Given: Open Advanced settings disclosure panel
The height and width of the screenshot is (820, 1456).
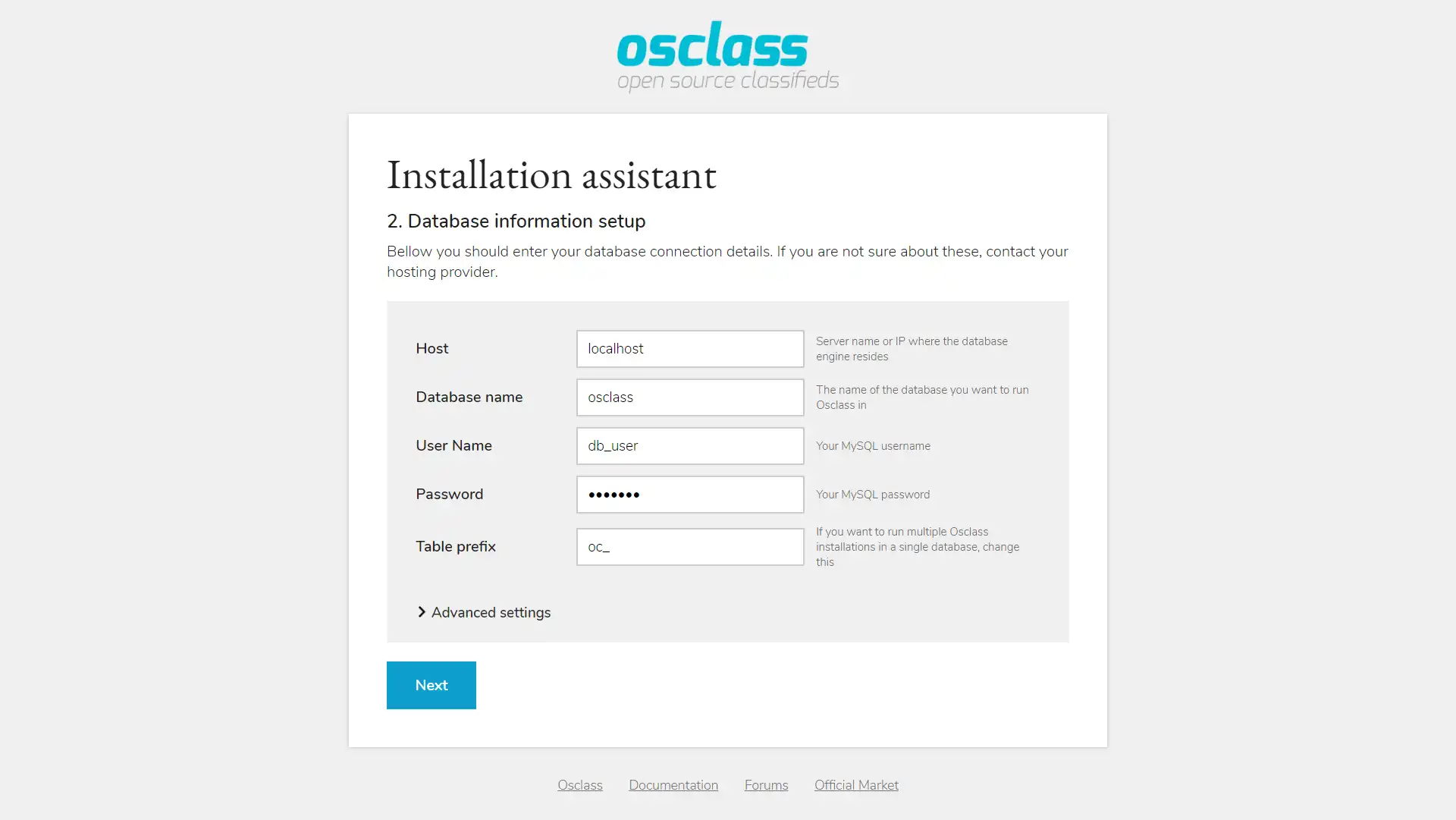Looking at the screenshot, I should pos(485,612).
